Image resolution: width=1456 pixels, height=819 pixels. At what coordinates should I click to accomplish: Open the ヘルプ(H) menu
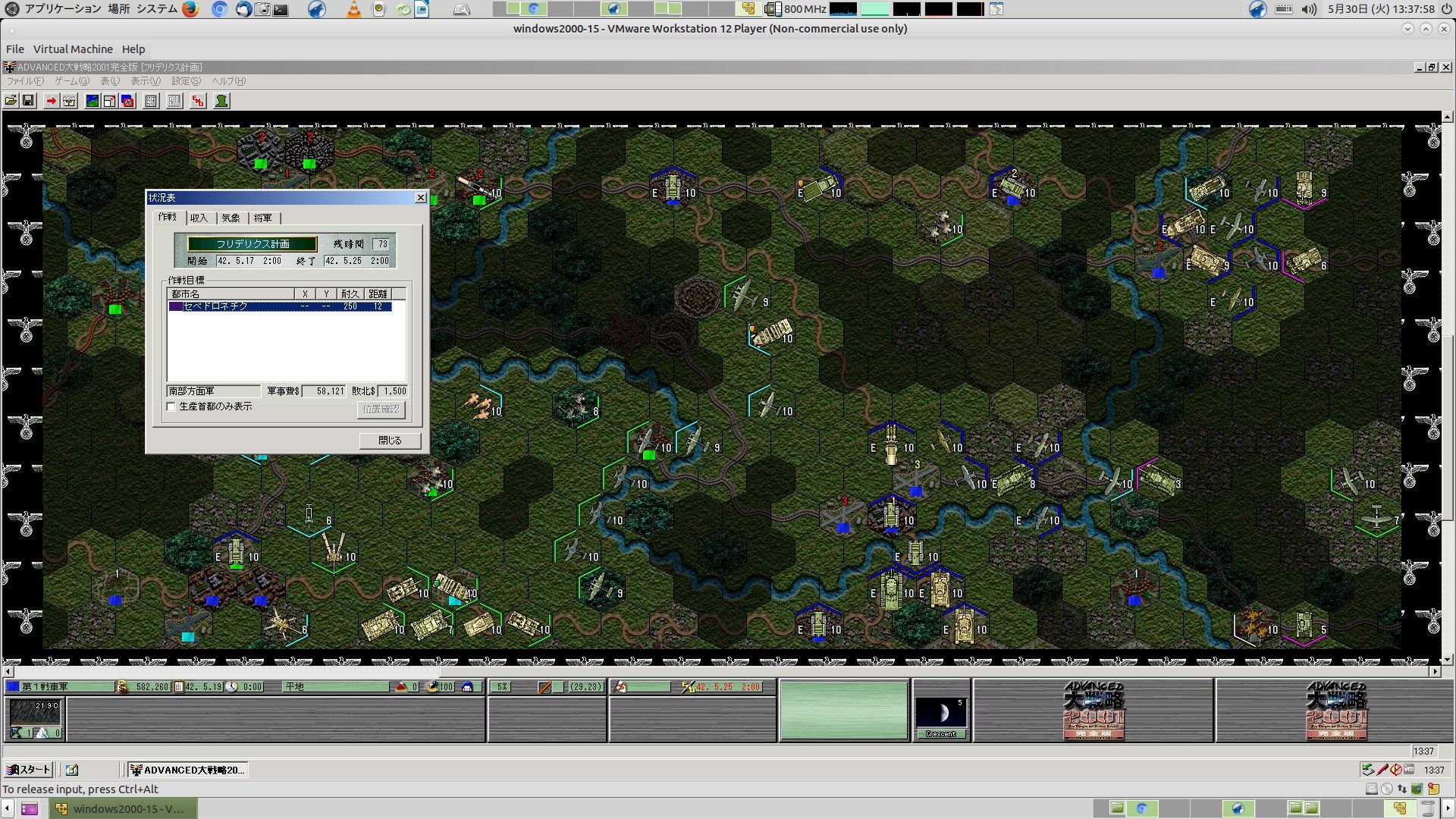click(228, 81)
